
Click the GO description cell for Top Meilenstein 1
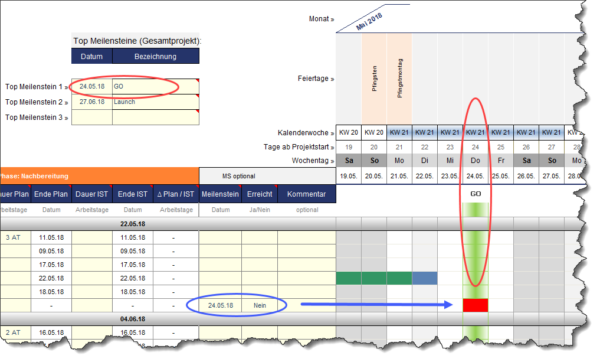pyautogui.click(x=156, y=86)
